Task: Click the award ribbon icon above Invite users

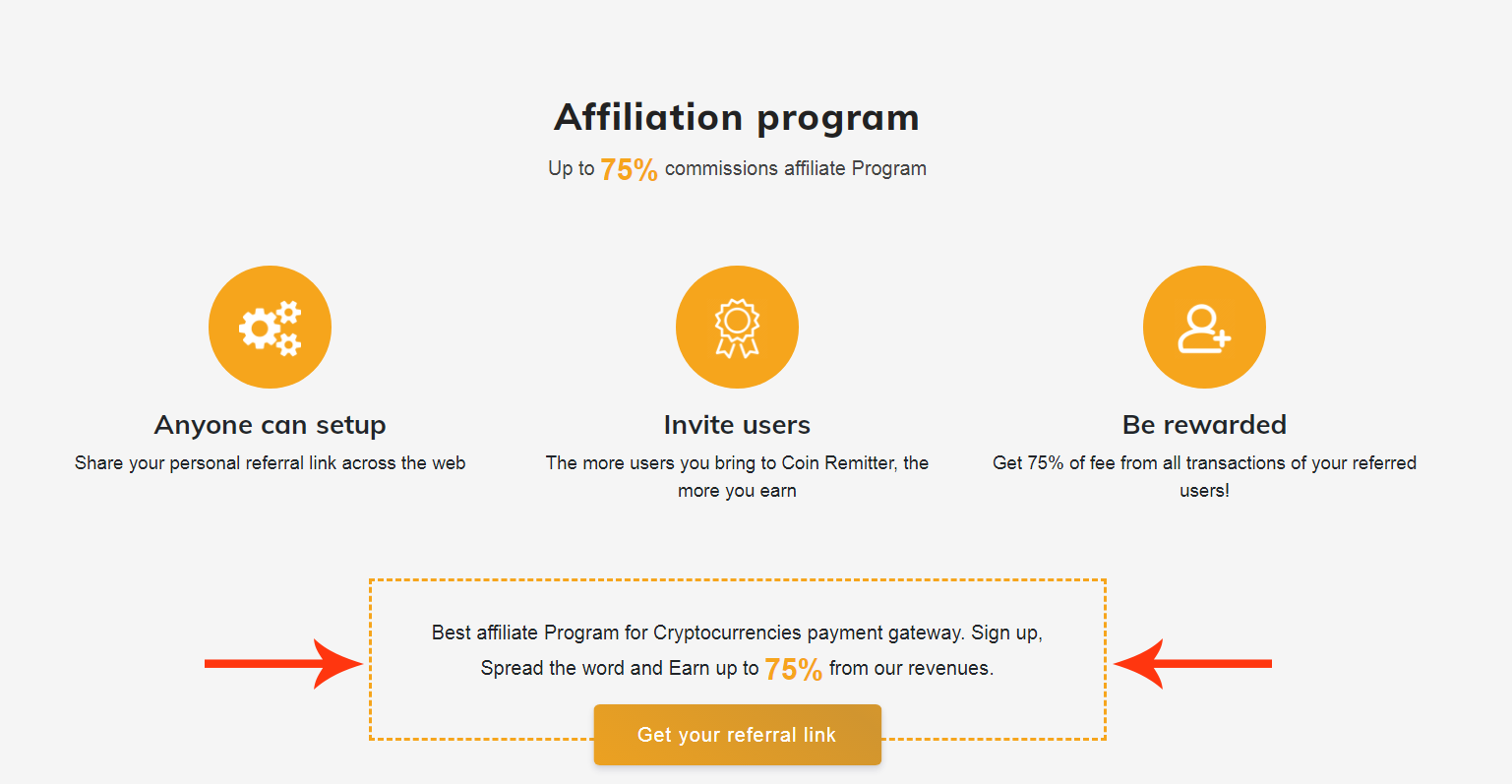Action: tap(737, 327)
